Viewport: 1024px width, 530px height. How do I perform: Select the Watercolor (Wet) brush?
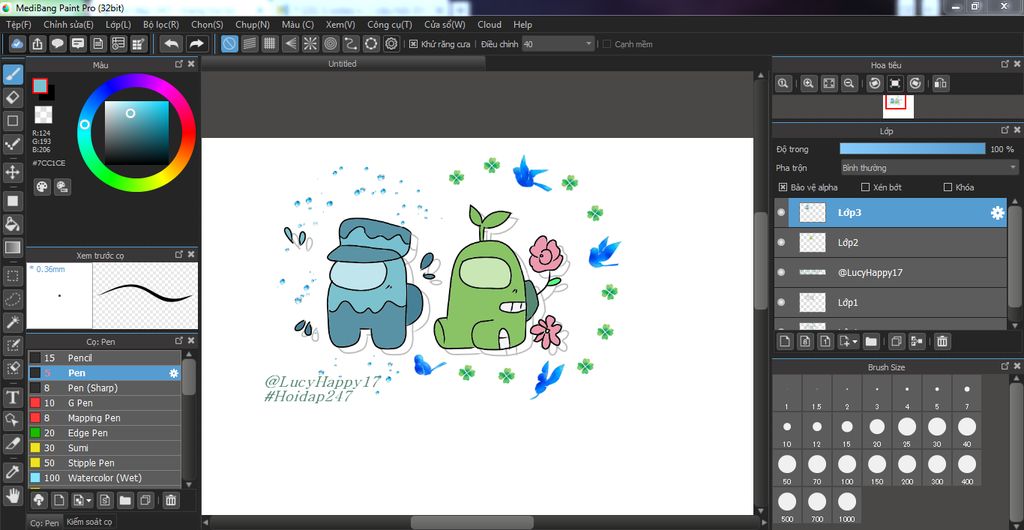[x=104, y=478]
